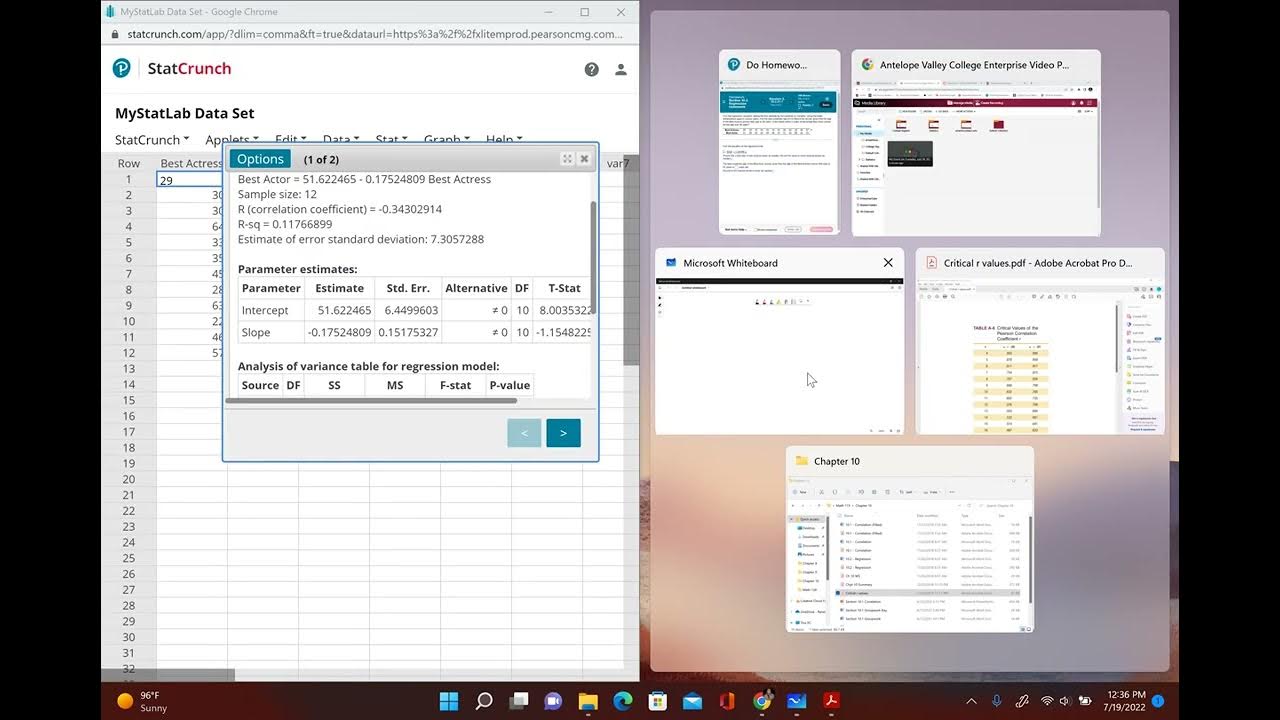1280x720 pixels.
Task: Go to next result page arrow
Action: [x=563, y=433]
